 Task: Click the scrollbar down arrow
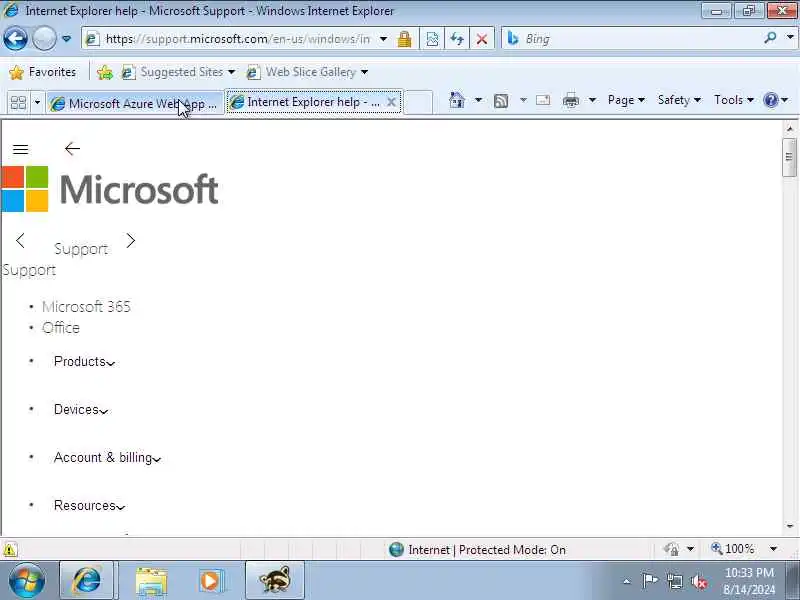click(789, 526)
